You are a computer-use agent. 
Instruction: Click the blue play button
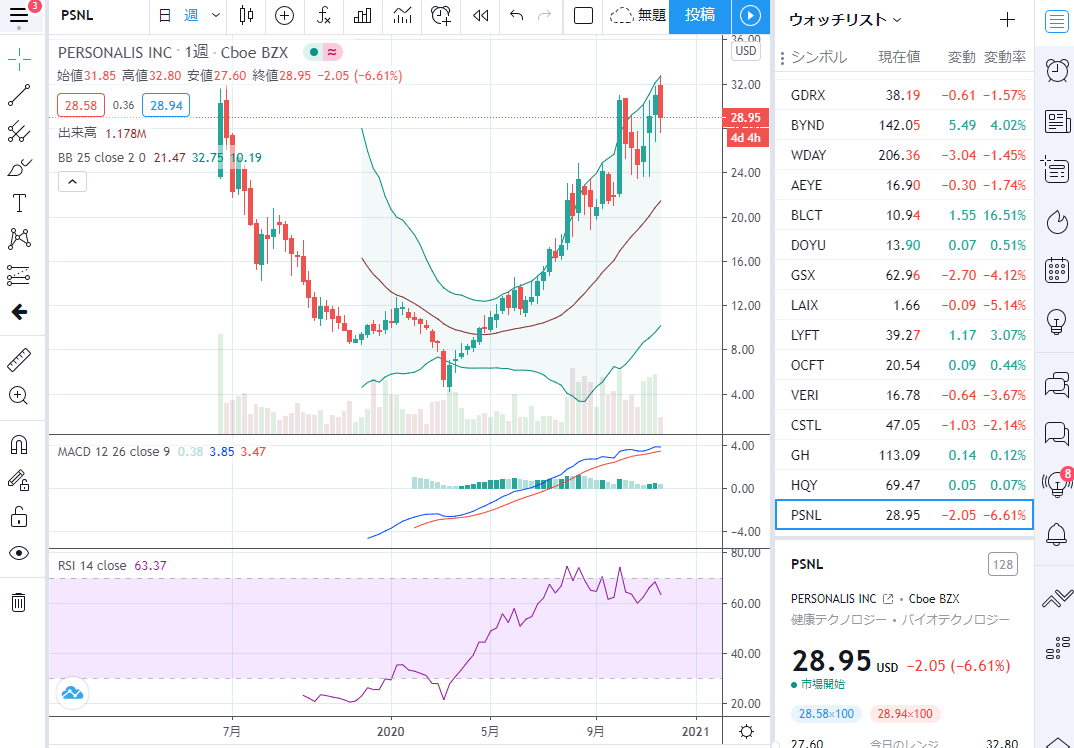751,15
